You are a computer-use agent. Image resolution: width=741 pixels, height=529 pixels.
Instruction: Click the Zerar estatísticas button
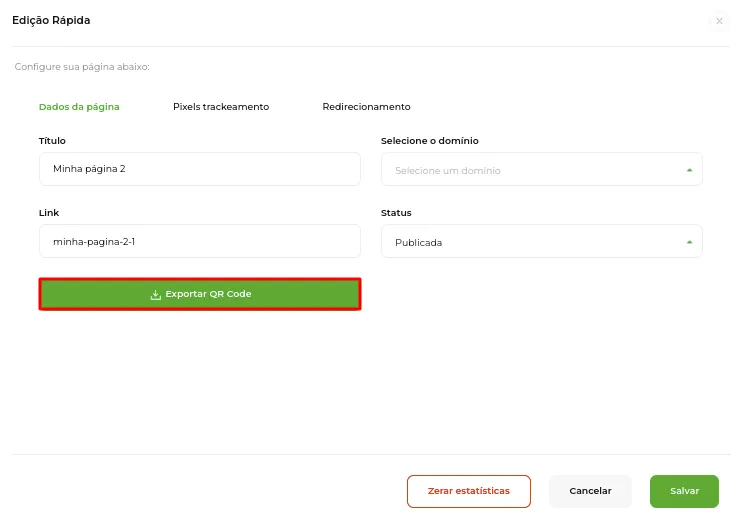point(468,491)
